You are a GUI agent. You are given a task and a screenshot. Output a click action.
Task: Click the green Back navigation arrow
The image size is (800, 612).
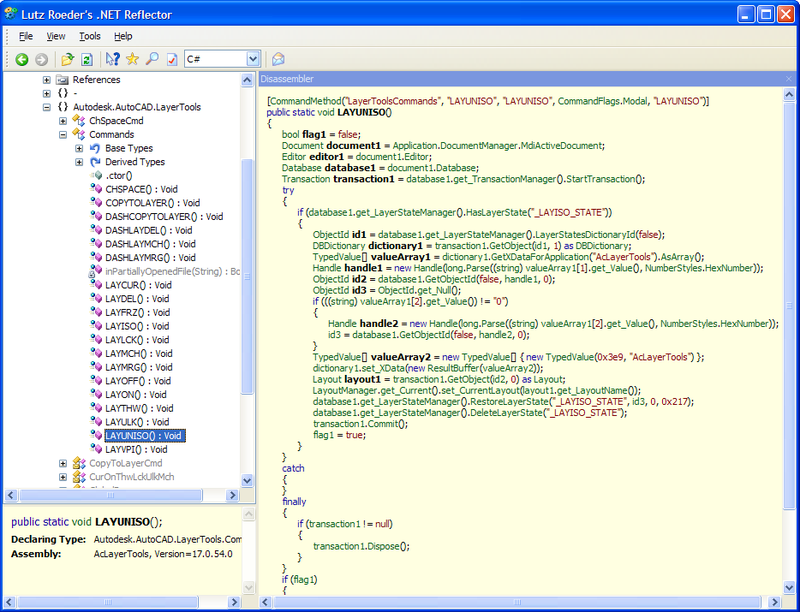click(x=22, y=60)
